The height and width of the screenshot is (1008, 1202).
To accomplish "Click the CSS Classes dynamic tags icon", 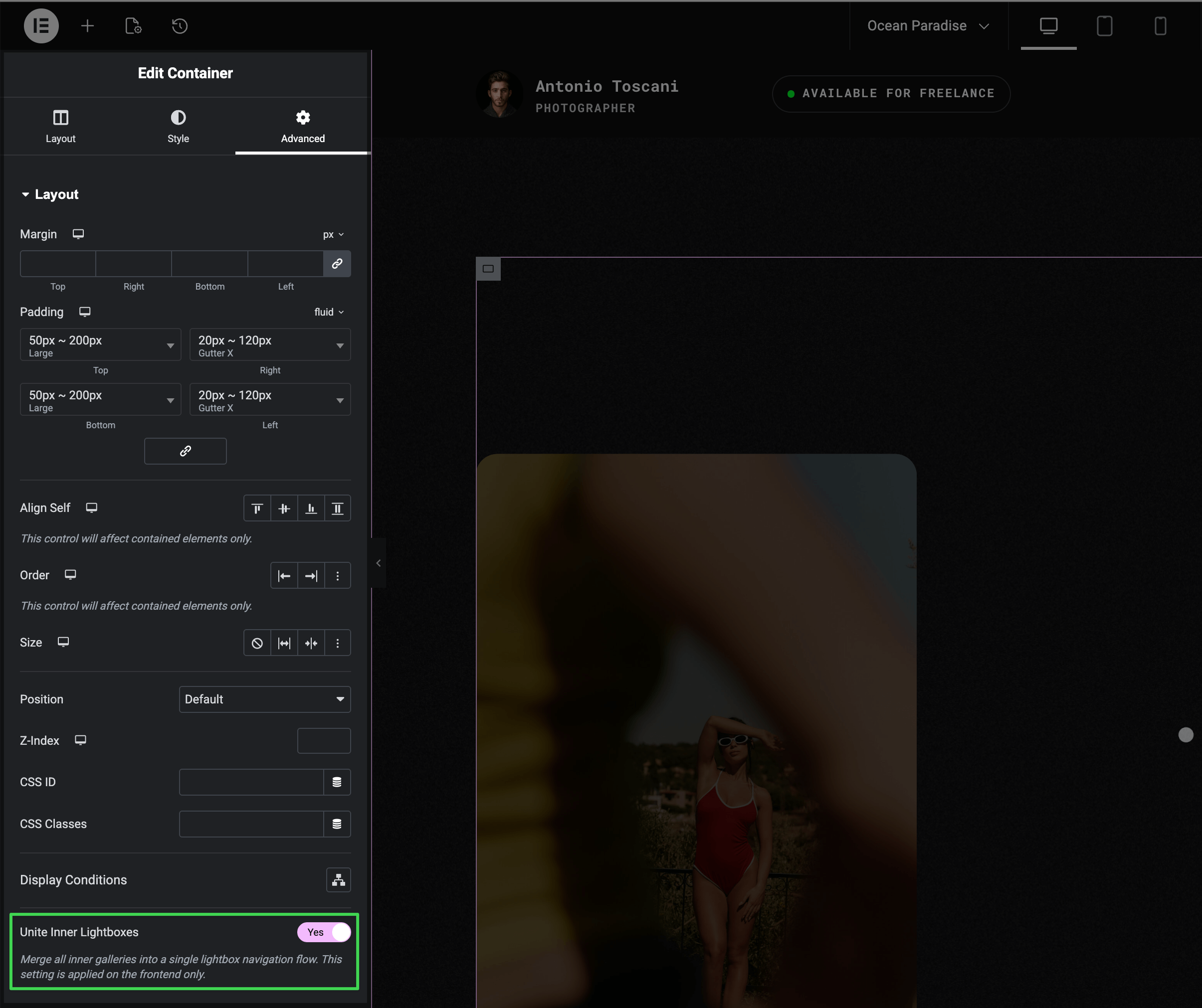I will click(x=337, y=824).
